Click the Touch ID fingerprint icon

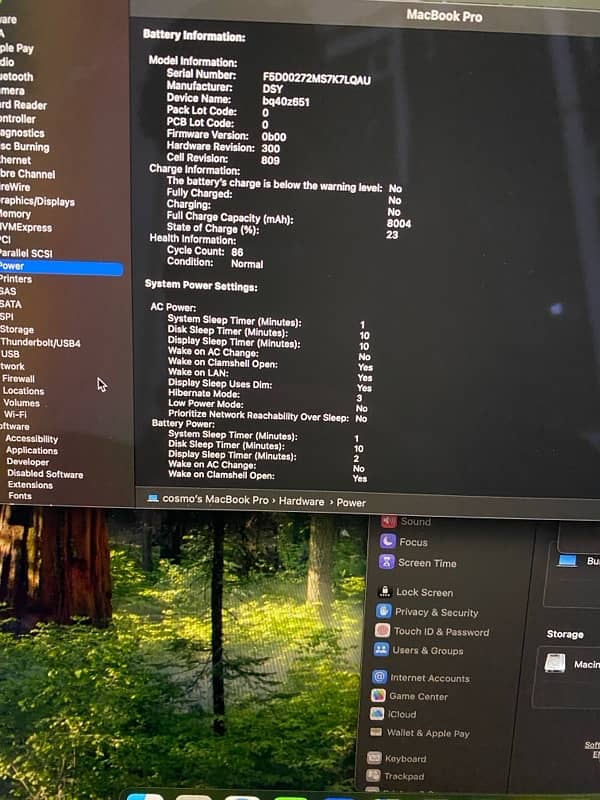[x=383, y=631]
